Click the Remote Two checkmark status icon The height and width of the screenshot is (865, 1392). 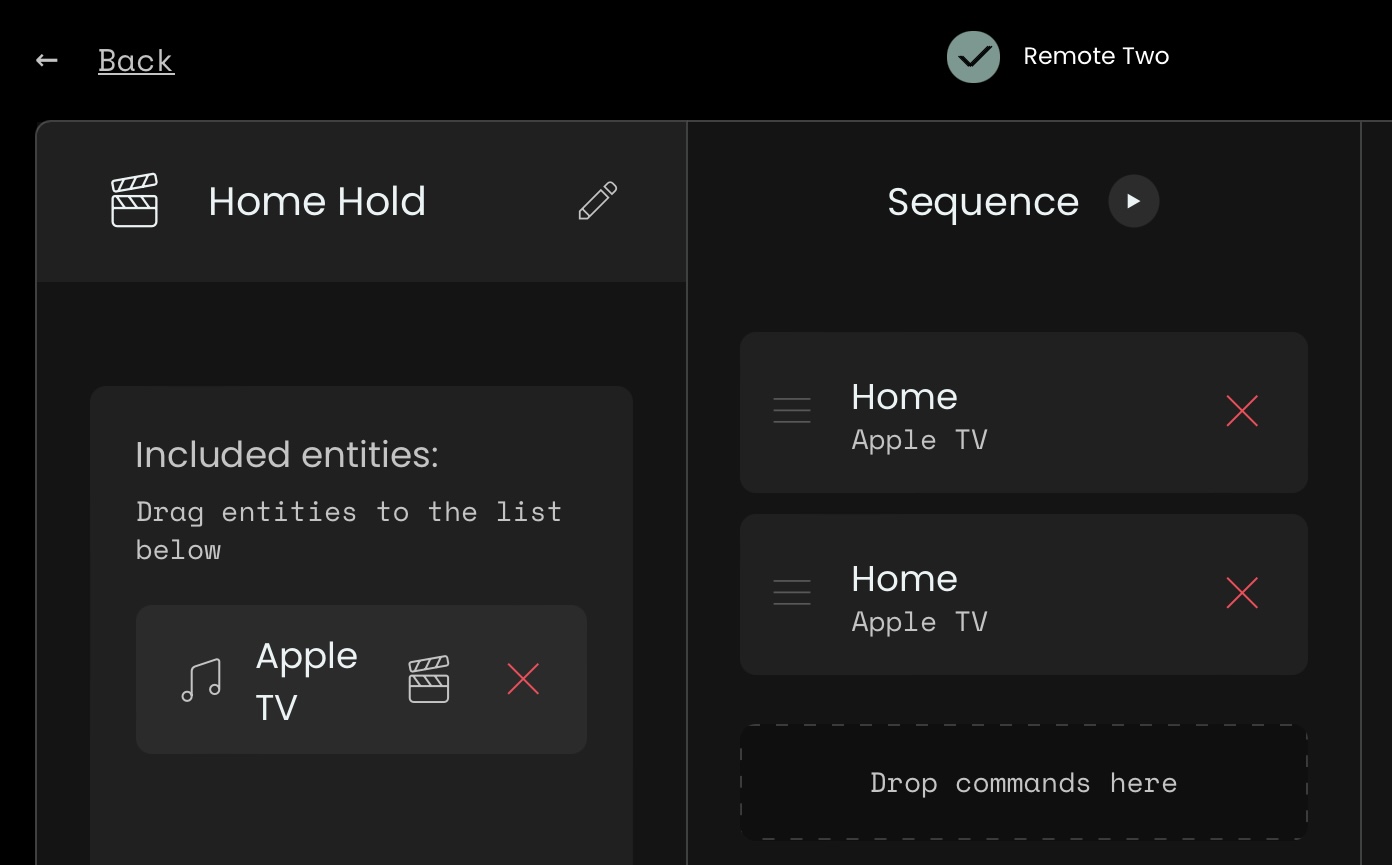973,57
